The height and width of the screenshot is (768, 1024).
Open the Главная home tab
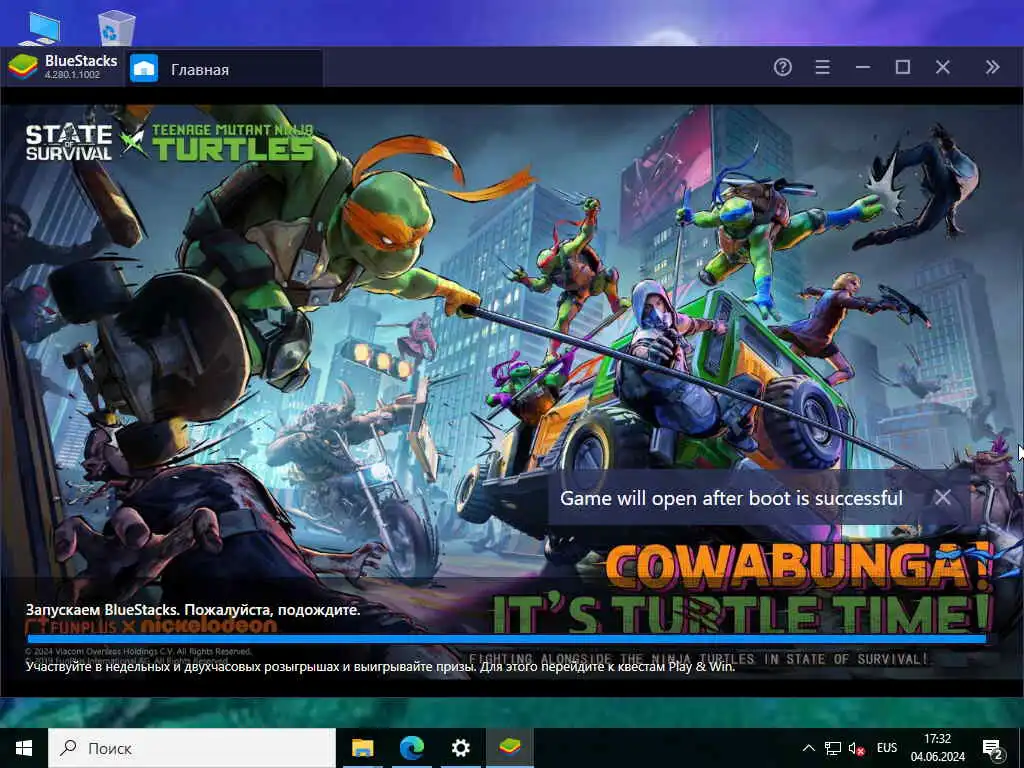[x=223, y=68]
